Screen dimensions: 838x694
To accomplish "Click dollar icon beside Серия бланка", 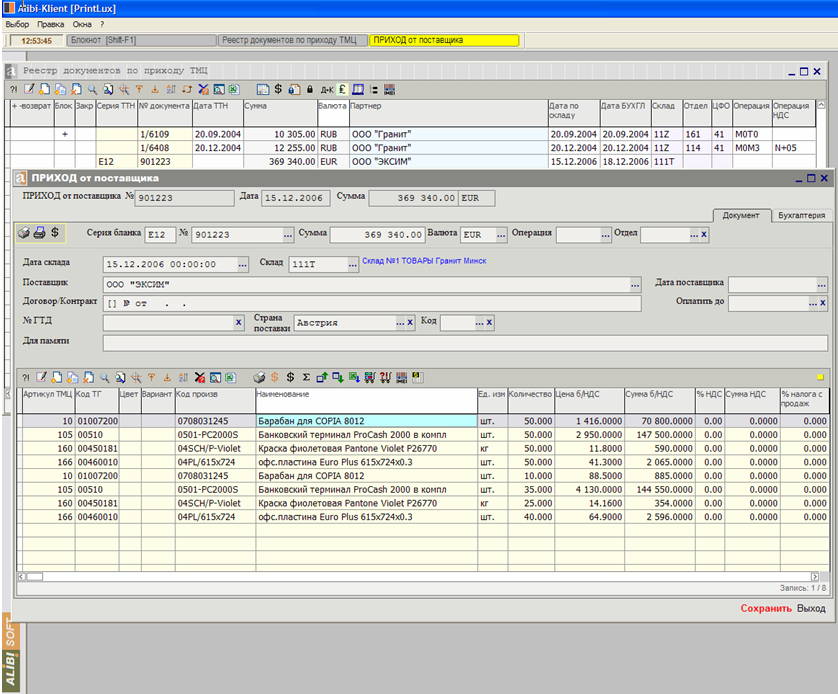I will click(x=55, y=233).
